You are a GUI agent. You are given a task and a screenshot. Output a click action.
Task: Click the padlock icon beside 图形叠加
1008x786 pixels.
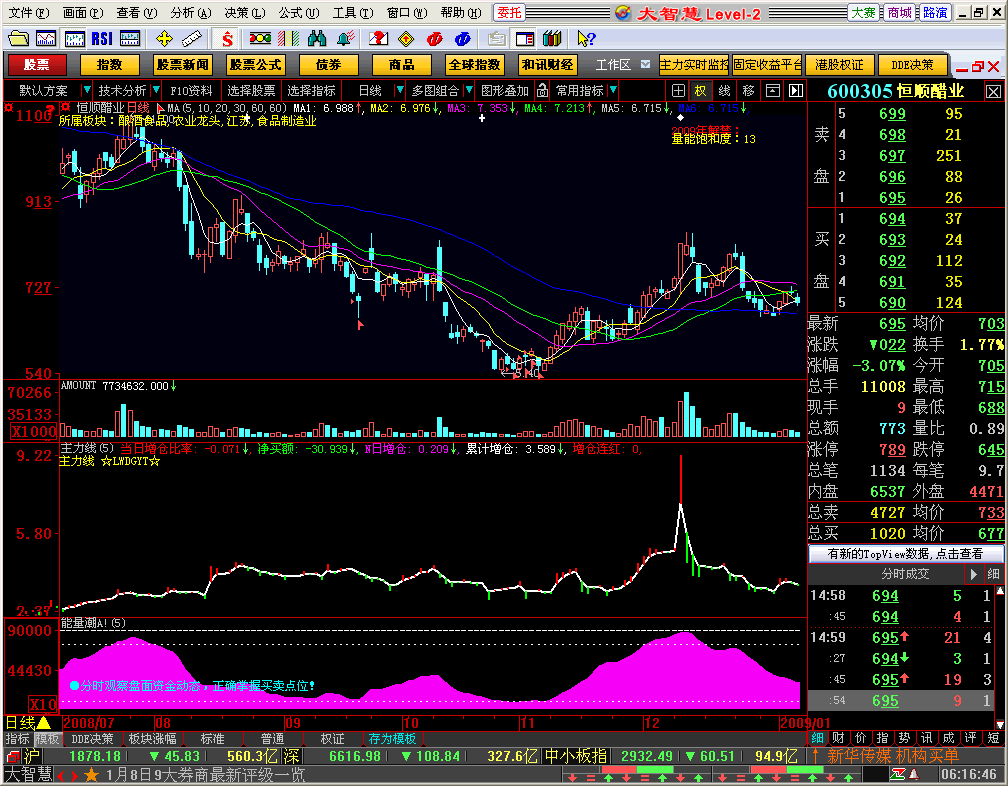pyautogui.click(x=543, y=91)
